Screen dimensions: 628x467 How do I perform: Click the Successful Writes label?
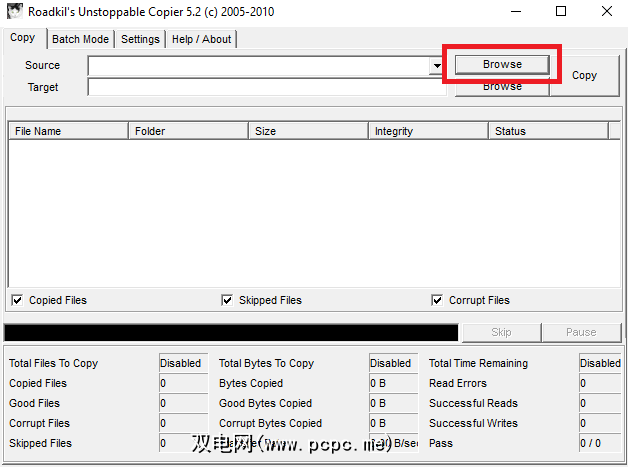tap(473, 423)
